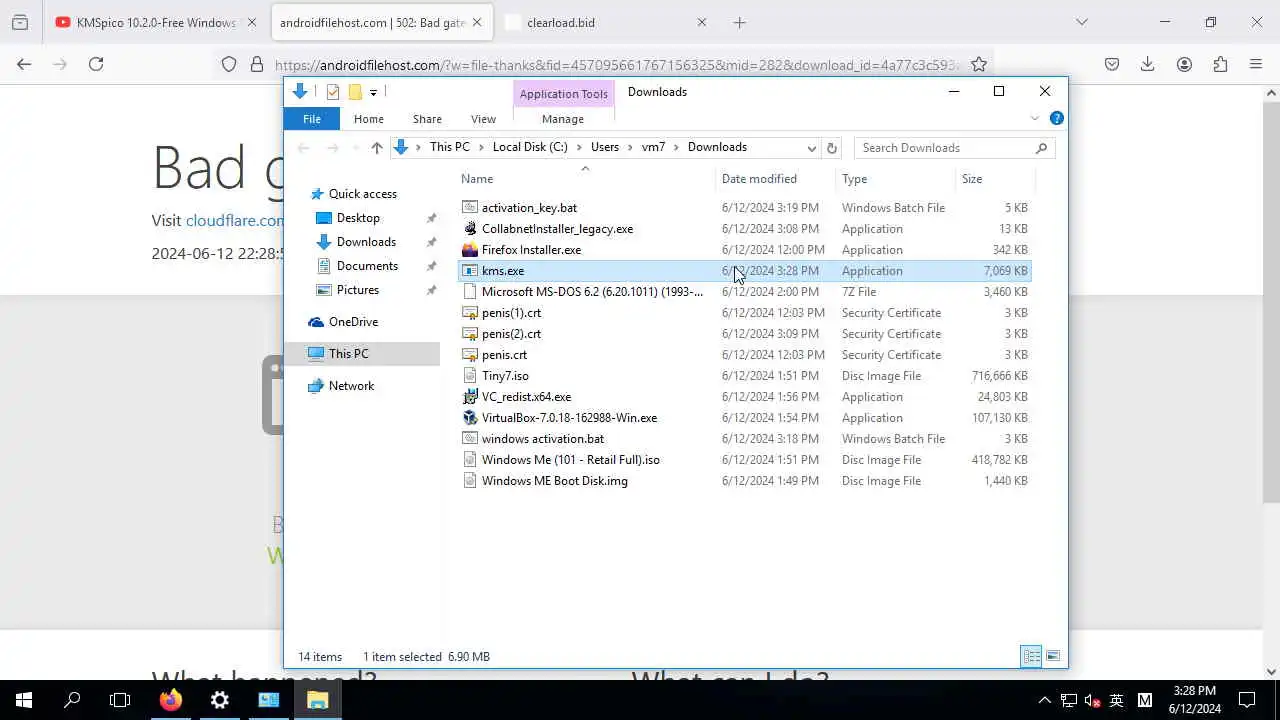Image resolution: width=1280 pixels, height=720 pixels.
Task: Refresh the Downloads folder listing
Action: 831,147
